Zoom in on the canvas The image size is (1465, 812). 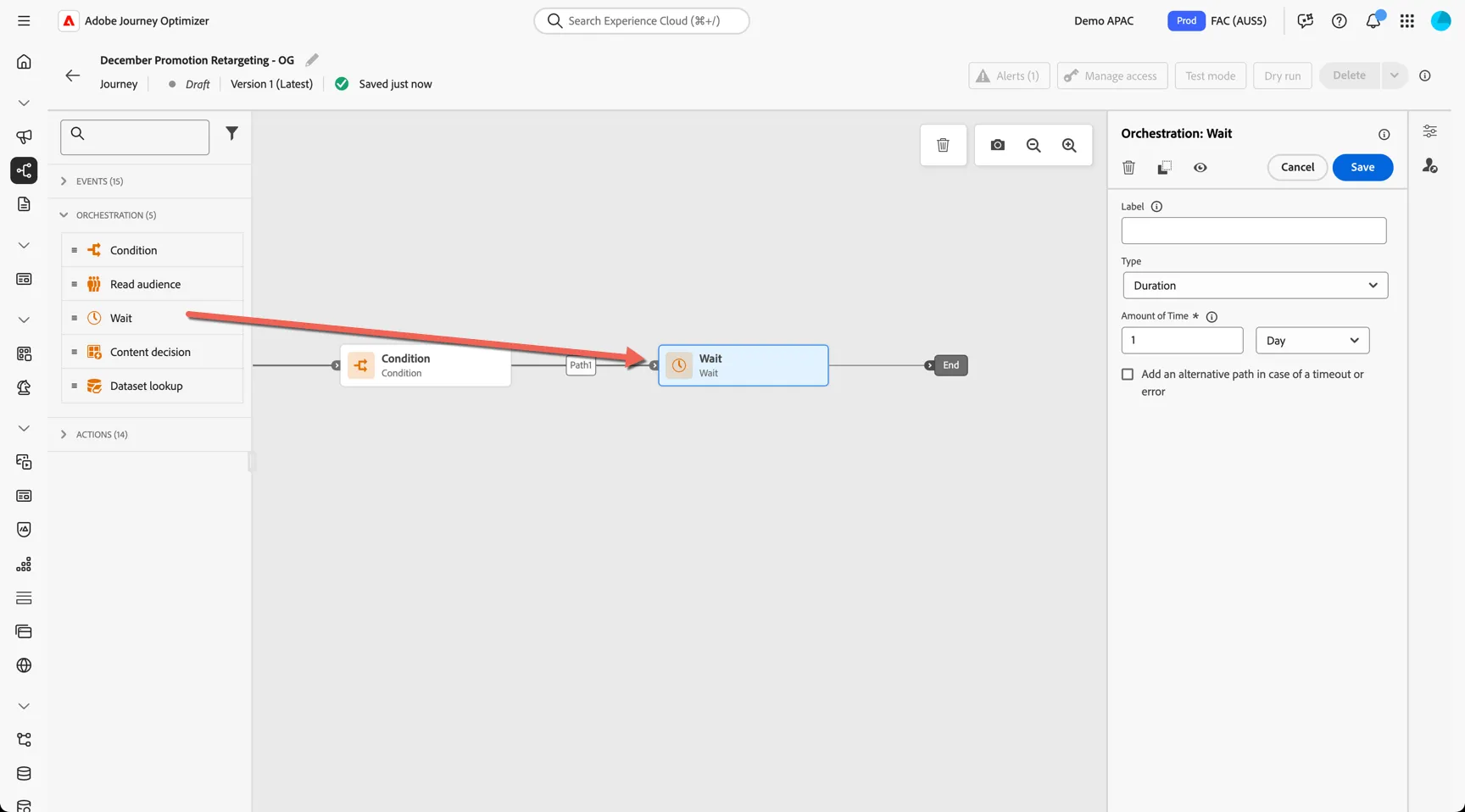(1069, 145)
